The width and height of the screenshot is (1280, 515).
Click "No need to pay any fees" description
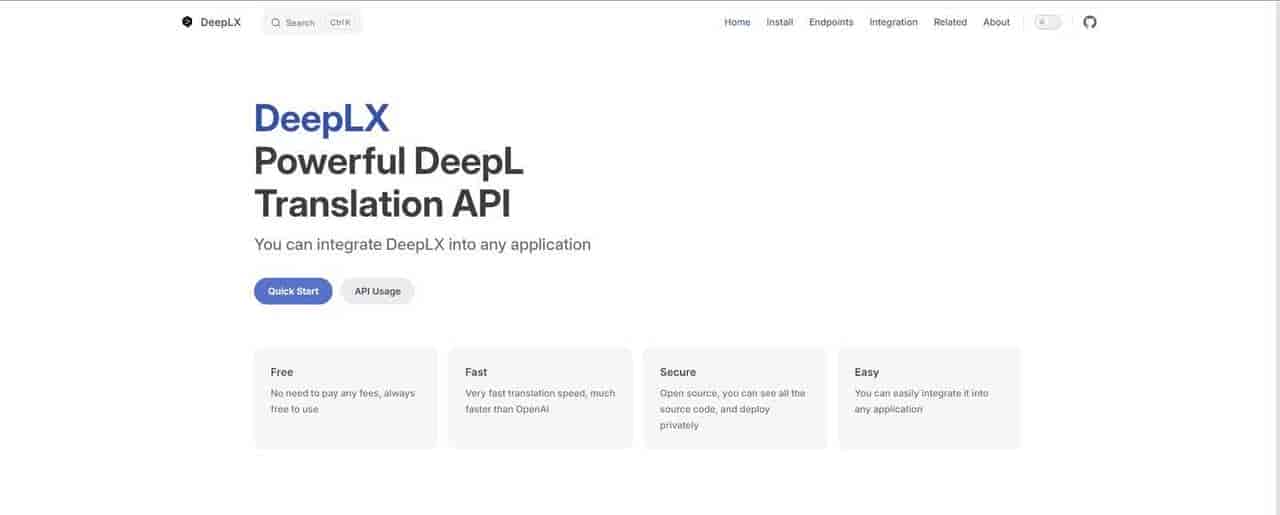coord(342,401)
